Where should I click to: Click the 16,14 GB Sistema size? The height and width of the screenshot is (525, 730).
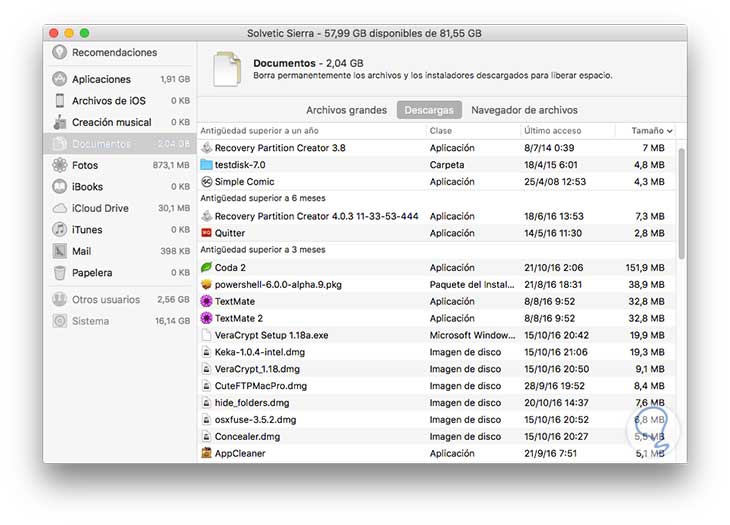pos(172,321)
